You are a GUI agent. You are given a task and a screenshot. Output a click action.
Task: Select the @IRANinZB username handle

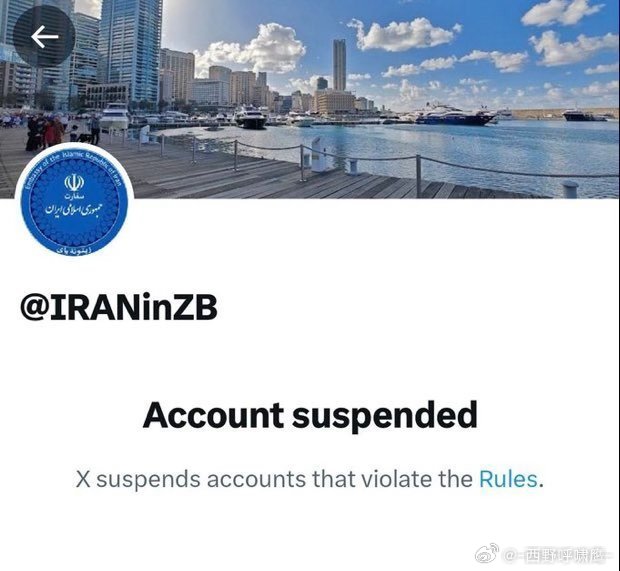click(x=119, y=307)
